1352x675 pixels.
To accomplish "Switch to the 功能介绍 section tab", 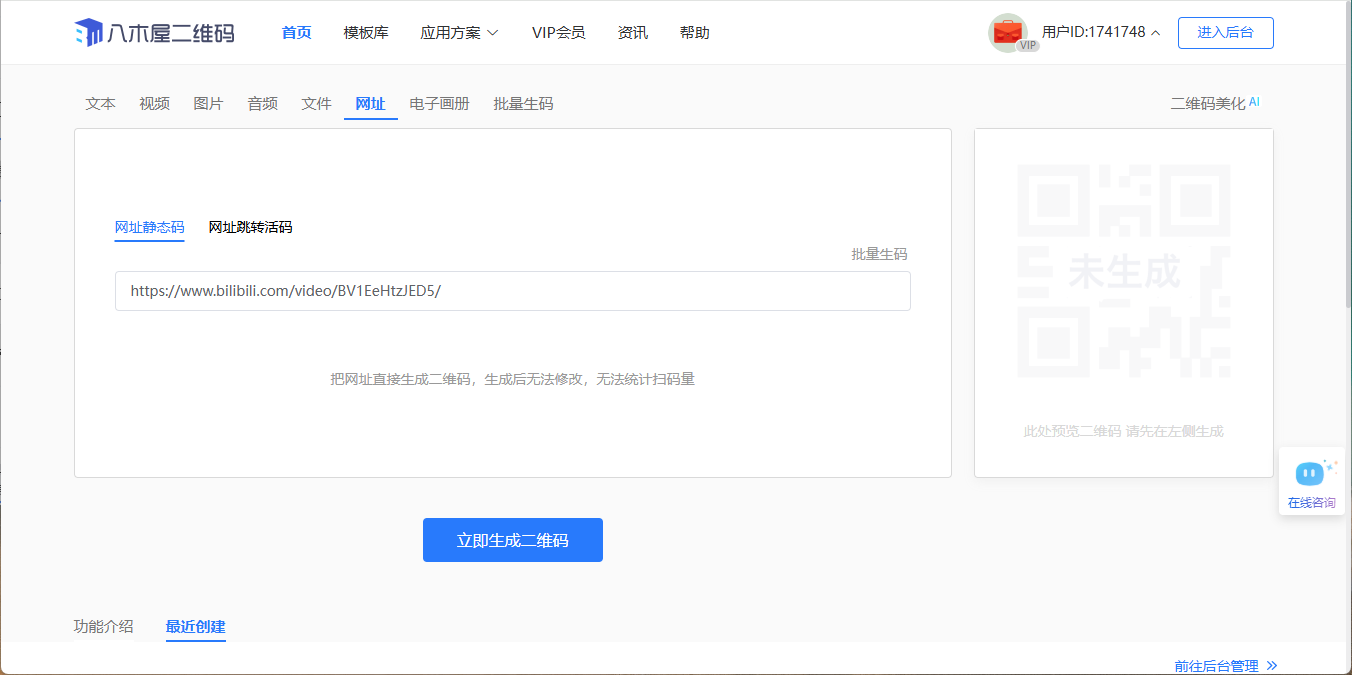I will pos(103,627).
